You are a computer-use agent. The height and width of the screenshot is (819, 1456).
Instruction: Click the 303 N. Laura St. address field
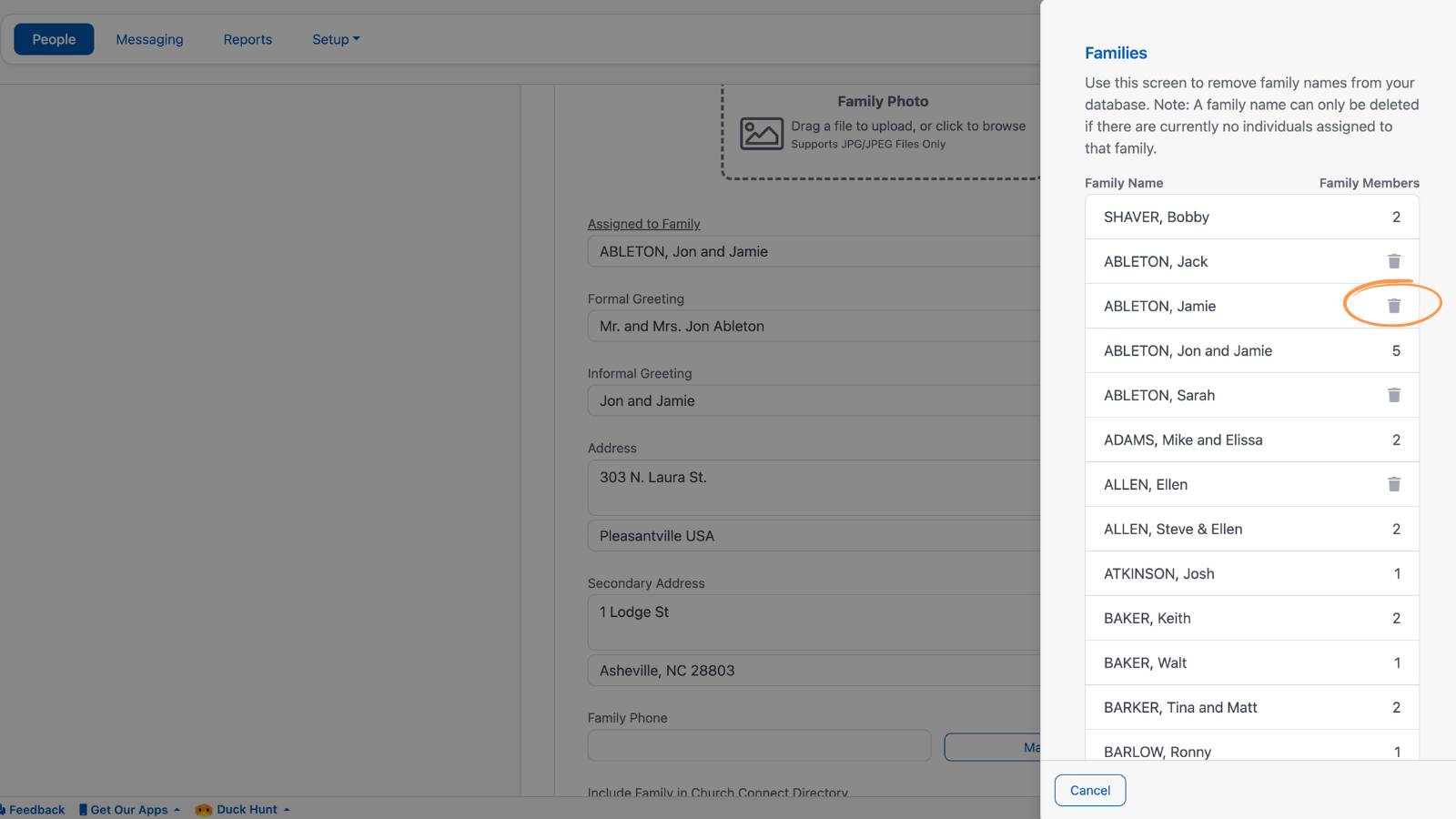click(814, 487)
